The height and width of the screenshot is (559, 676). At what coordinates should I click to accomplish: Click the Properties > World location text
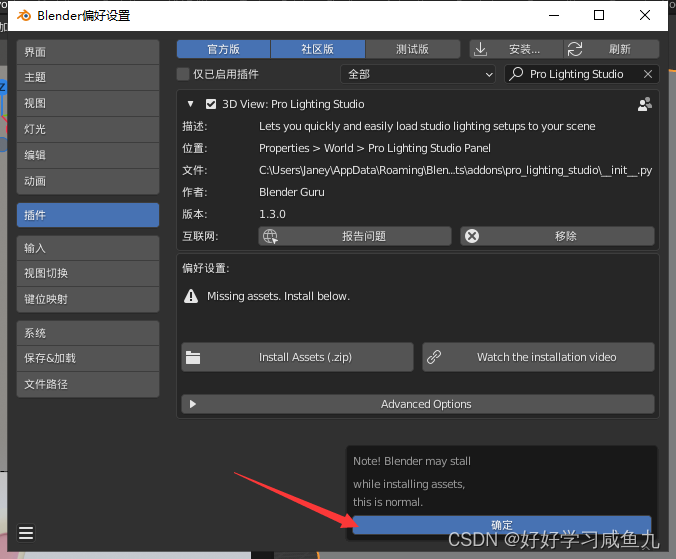(x=375, y=148)
